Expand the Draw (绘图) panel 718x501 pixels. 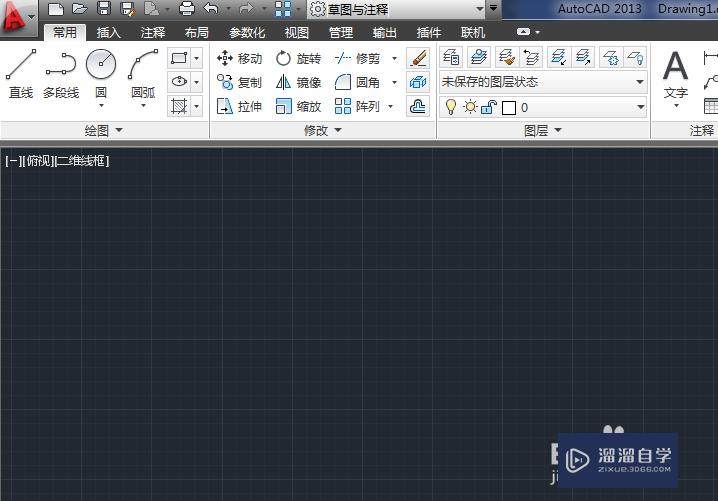pyautogui.click(x=104, y=131)
